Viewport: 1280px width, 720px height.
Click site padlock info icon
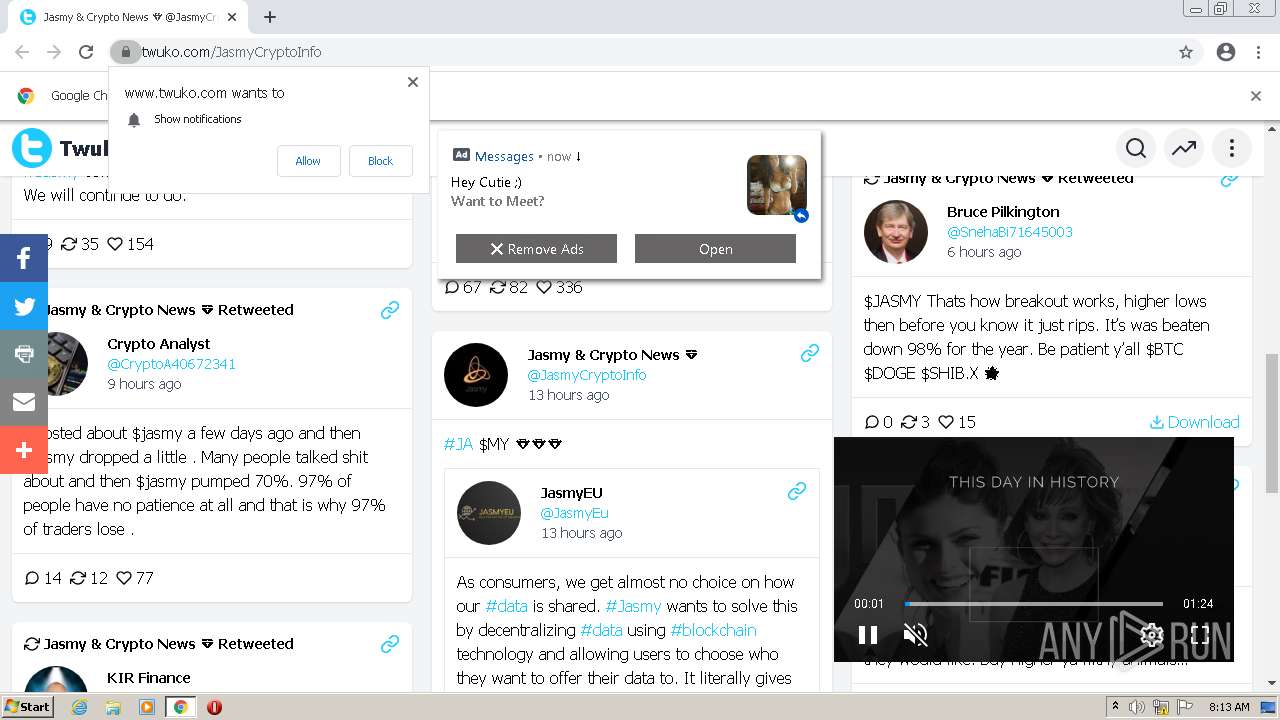pos(125,52)
